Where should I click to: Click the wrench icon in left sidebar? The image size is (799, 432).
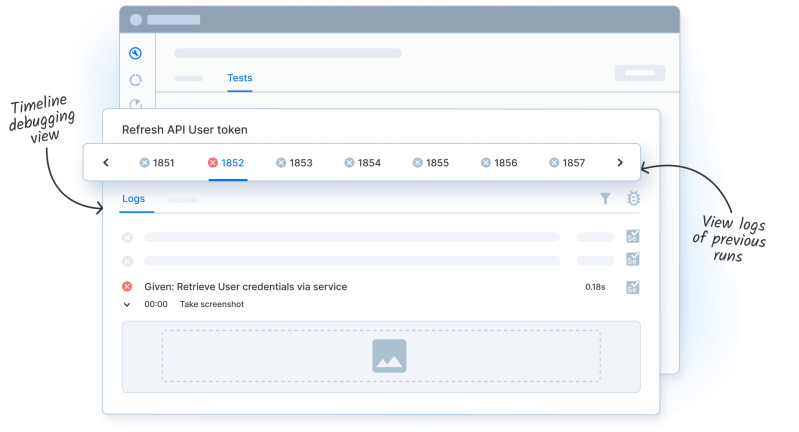[135, 53]
